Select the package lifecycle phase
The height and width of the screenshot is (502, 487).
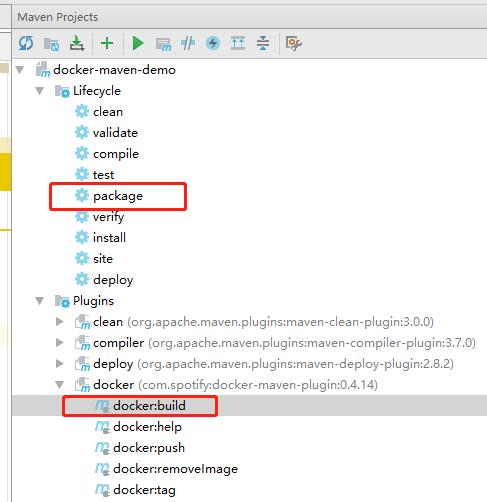[118, 196]
